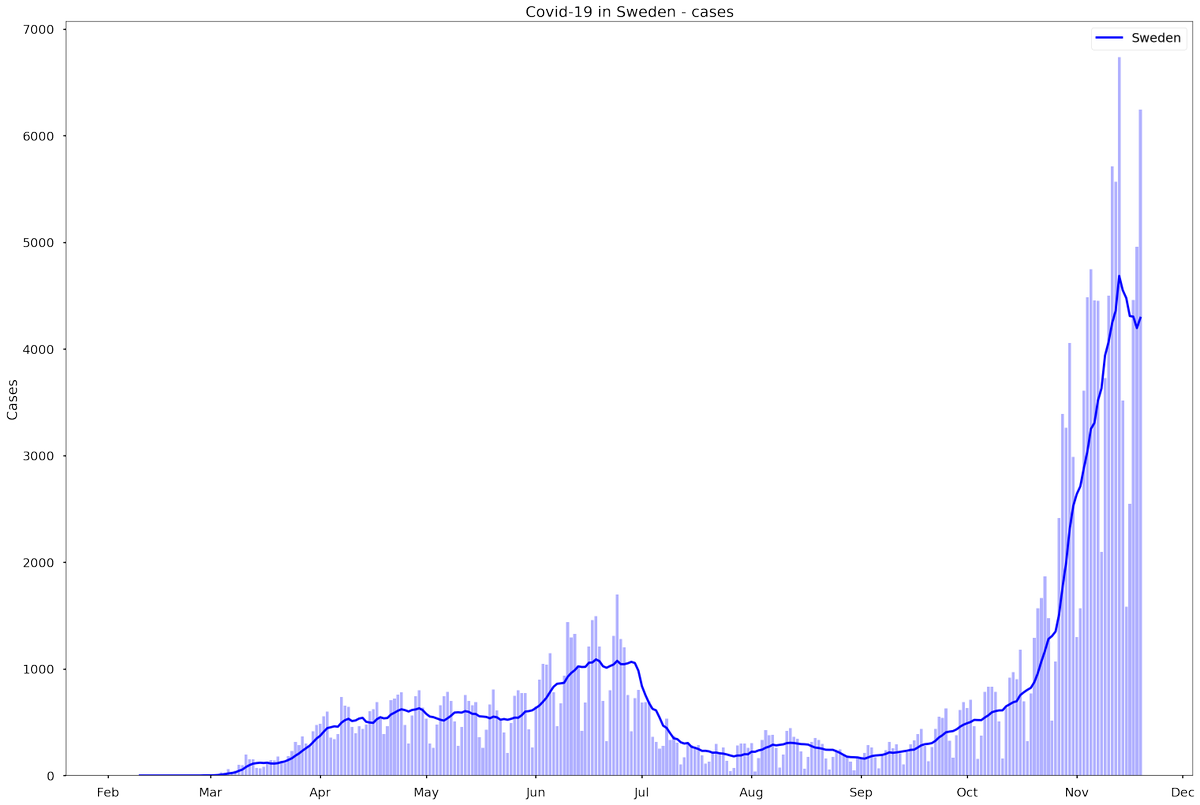
Task: Click the 'Sweden' legend label
Action: click(x=1157, y=39)
